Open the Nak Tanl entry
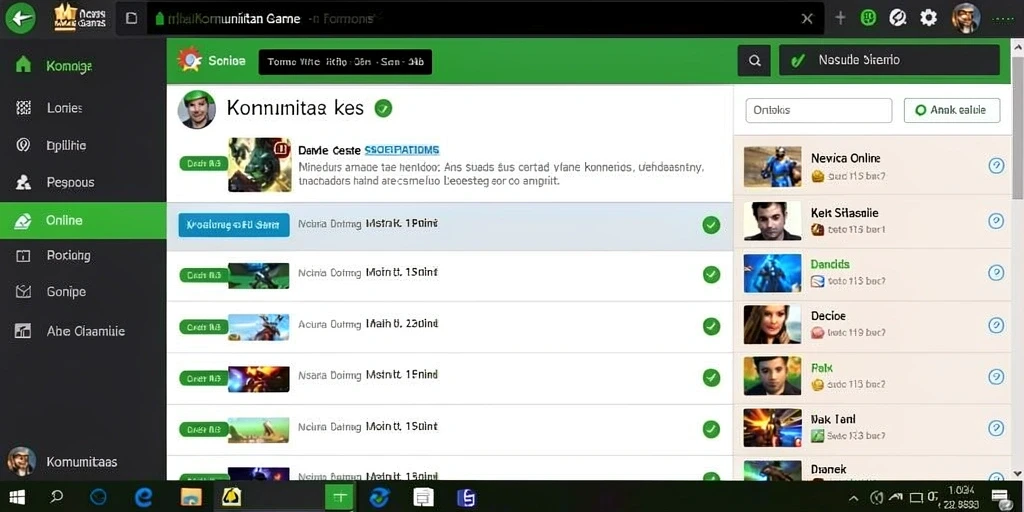The width and height of the screenshot is (1024, 512). coord(872,428)
